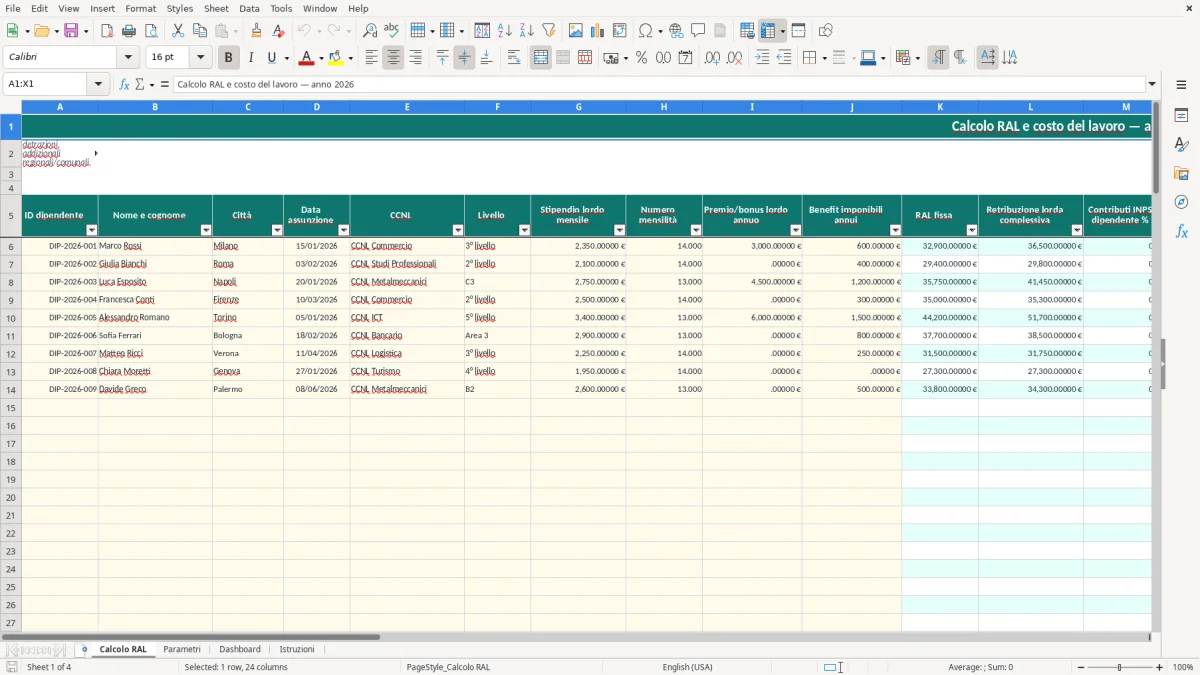The image size is (1200, 675).
Task: Open the Font Size dropdown arrow
Action: (200, 58)
